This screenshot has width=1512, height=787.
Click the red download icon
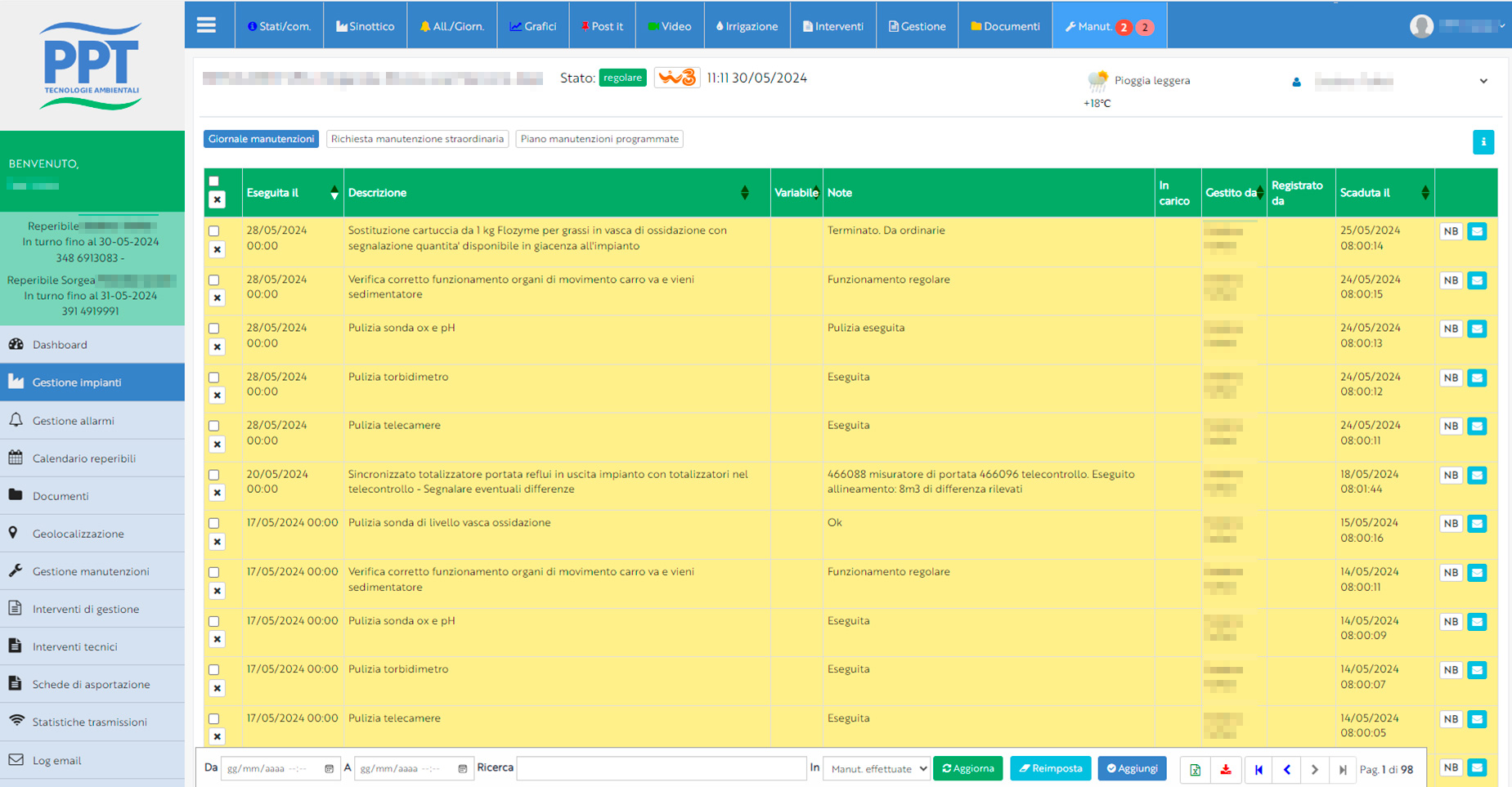1226,769
